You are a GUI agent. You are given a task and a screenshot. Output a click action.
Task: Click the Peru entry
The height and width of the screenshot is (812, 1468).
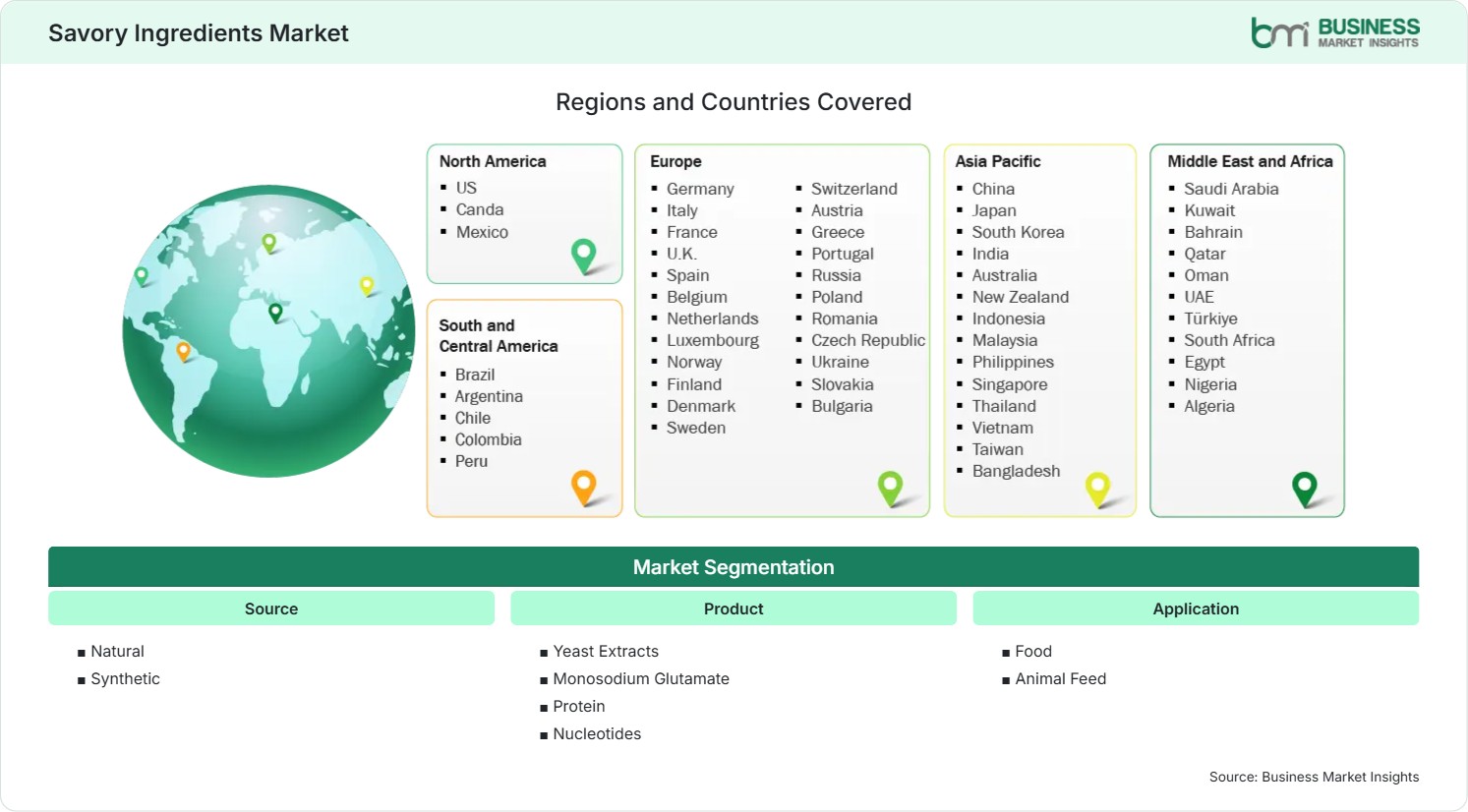471,461
